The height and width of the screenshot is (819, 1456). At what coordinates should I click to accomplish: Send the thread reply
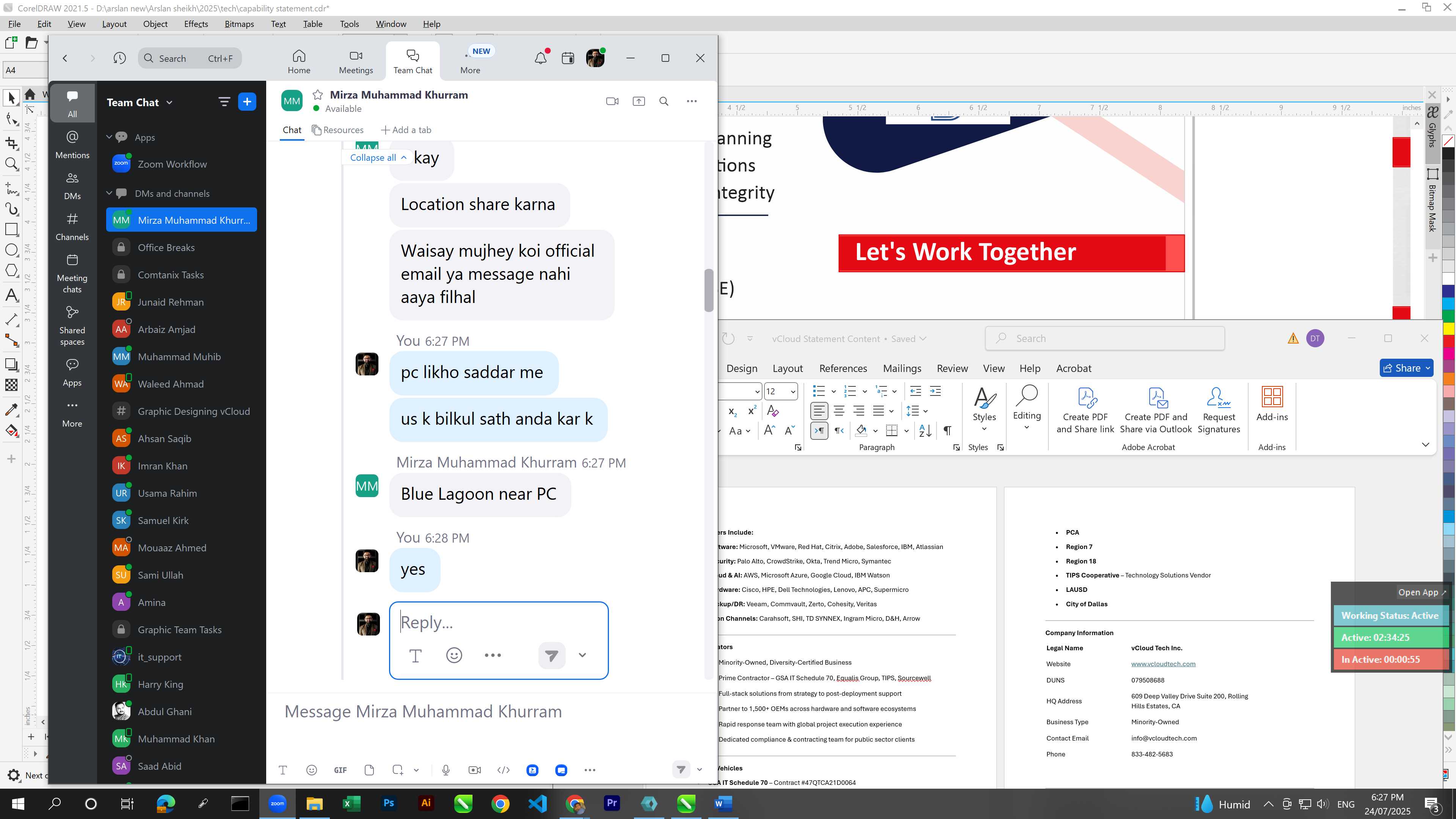[x=552, y=655]
